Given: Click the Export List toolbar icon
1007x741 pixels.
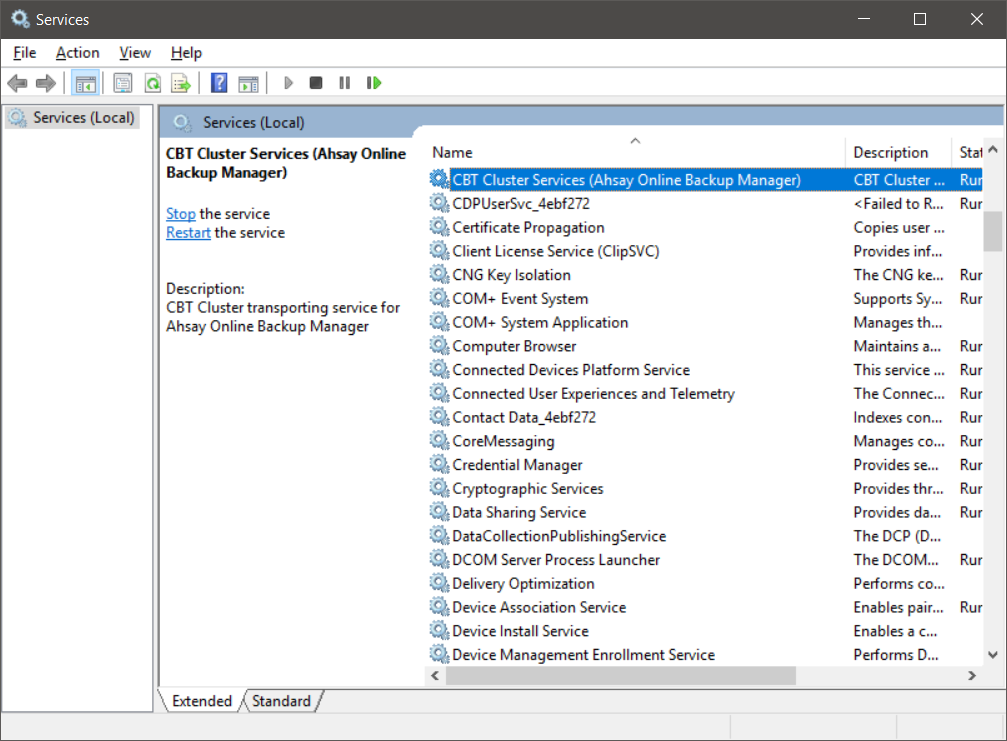Looking at the screenshot, I should pyautogui.click(x=181, y=82).
